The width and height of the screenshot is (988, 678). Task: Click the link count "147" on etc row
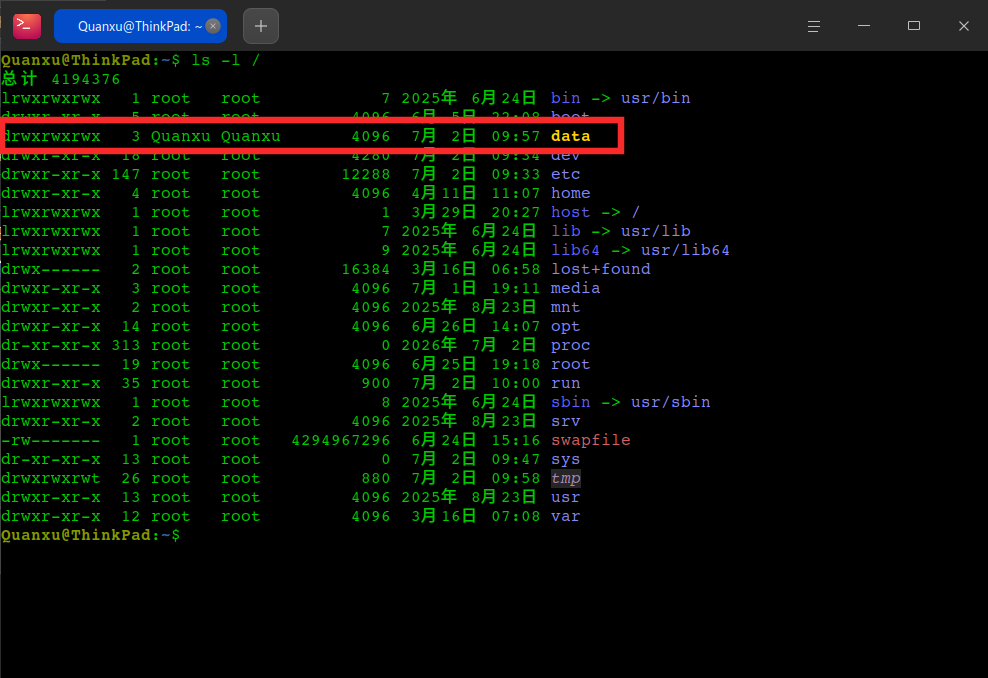(x=126, y=174)
